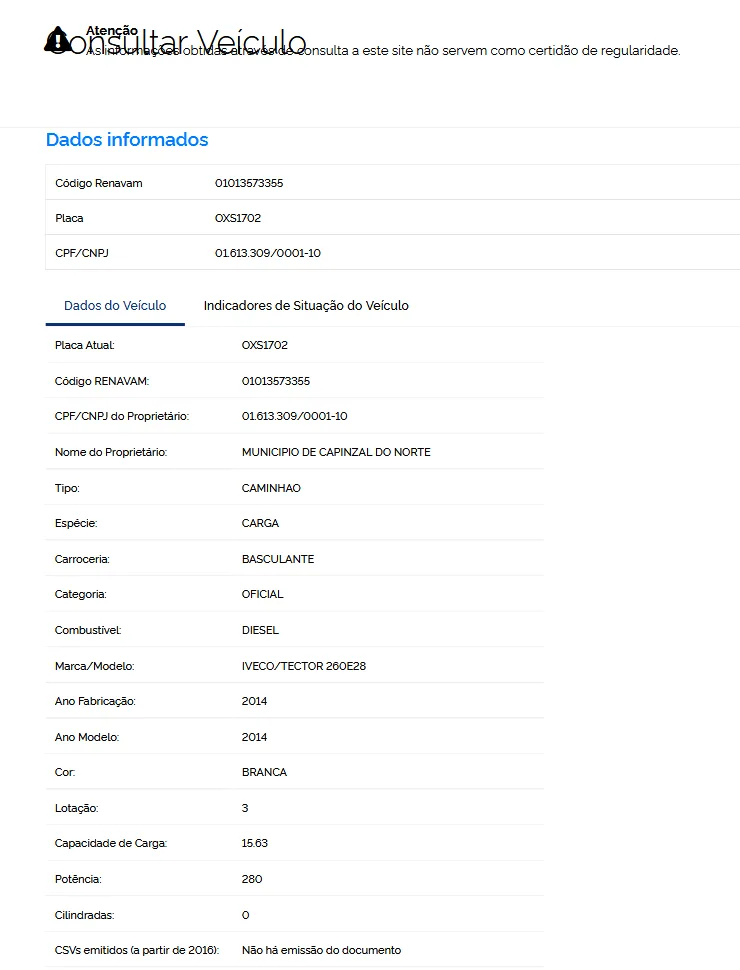Click the Dados informados heading
The height and width of the screenshot is (970, 740).
[127, 140]
